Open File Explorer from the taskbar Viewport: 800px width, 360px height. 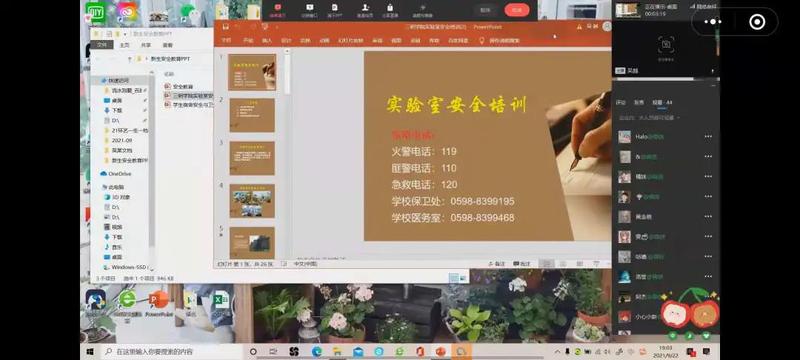337,351
